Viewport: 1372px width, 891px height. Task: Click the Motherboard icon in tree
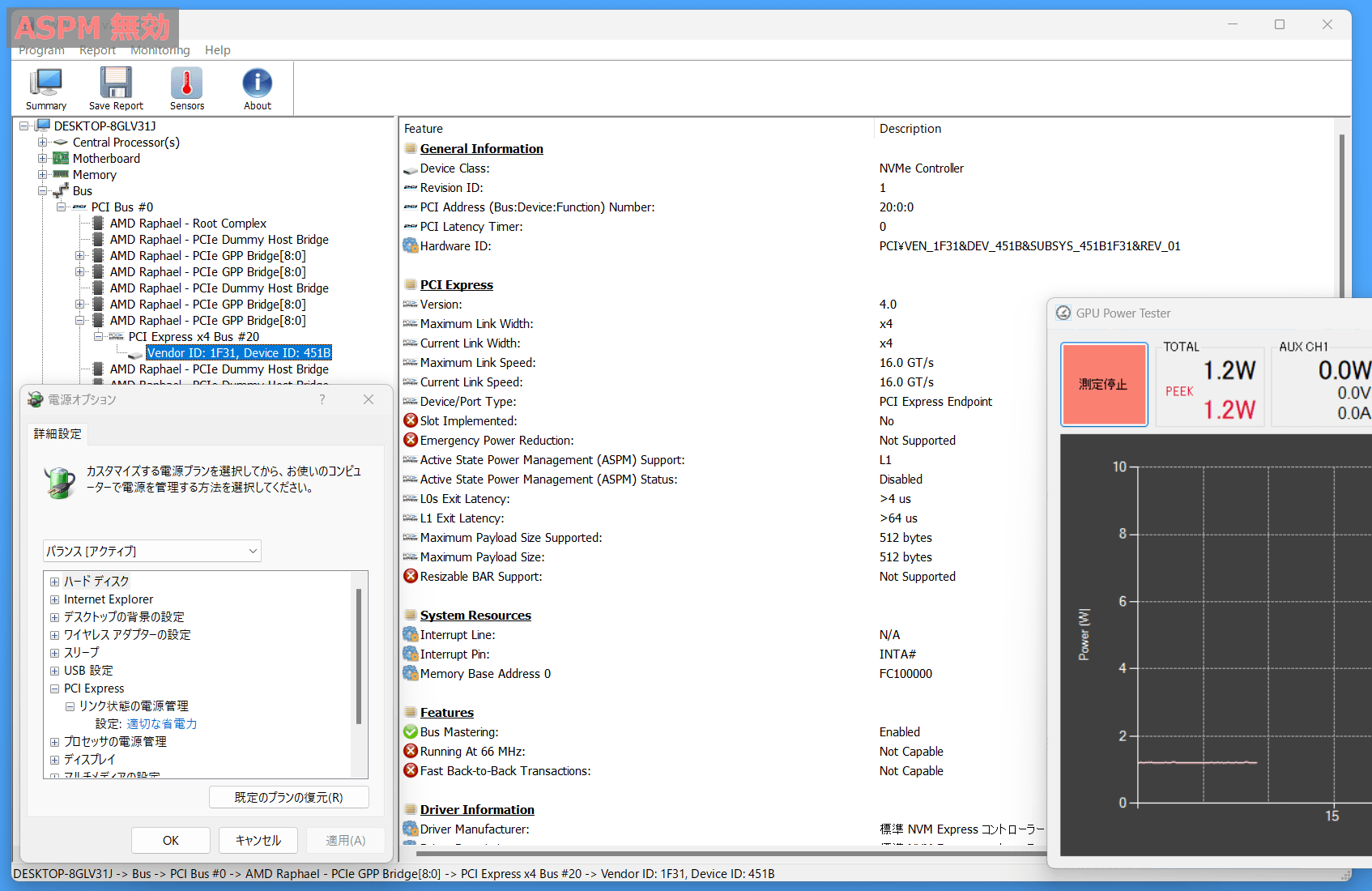[x=61, y=159]
